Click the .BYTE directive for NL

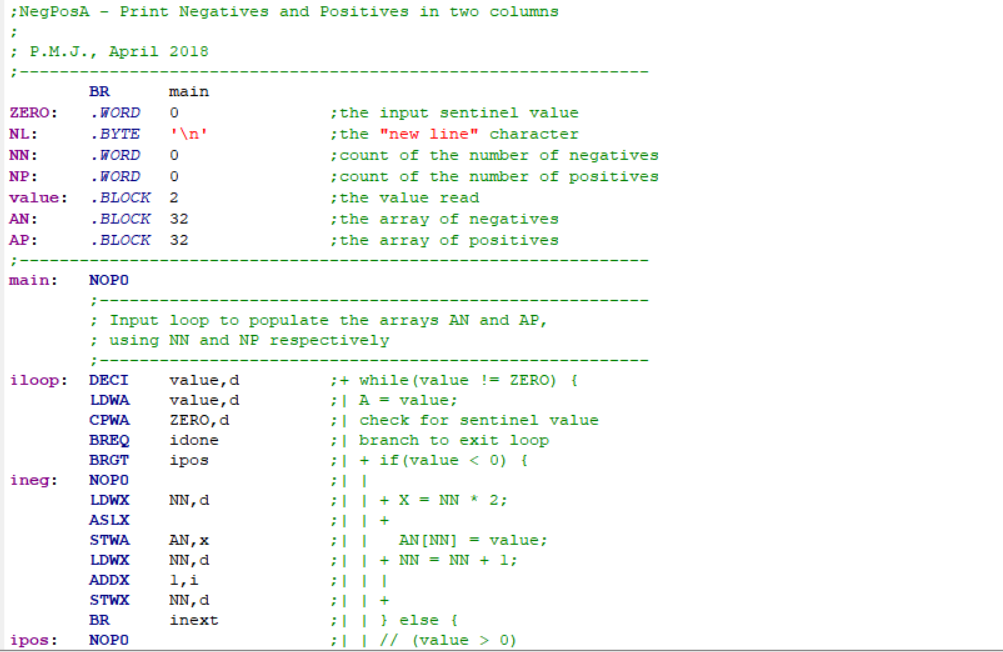coord(117,133)
